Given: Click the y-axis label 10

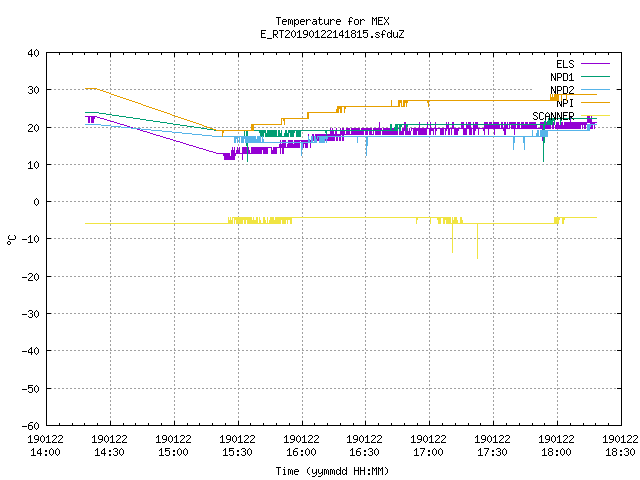Looking at the screenshot, I should coord(33,165).
